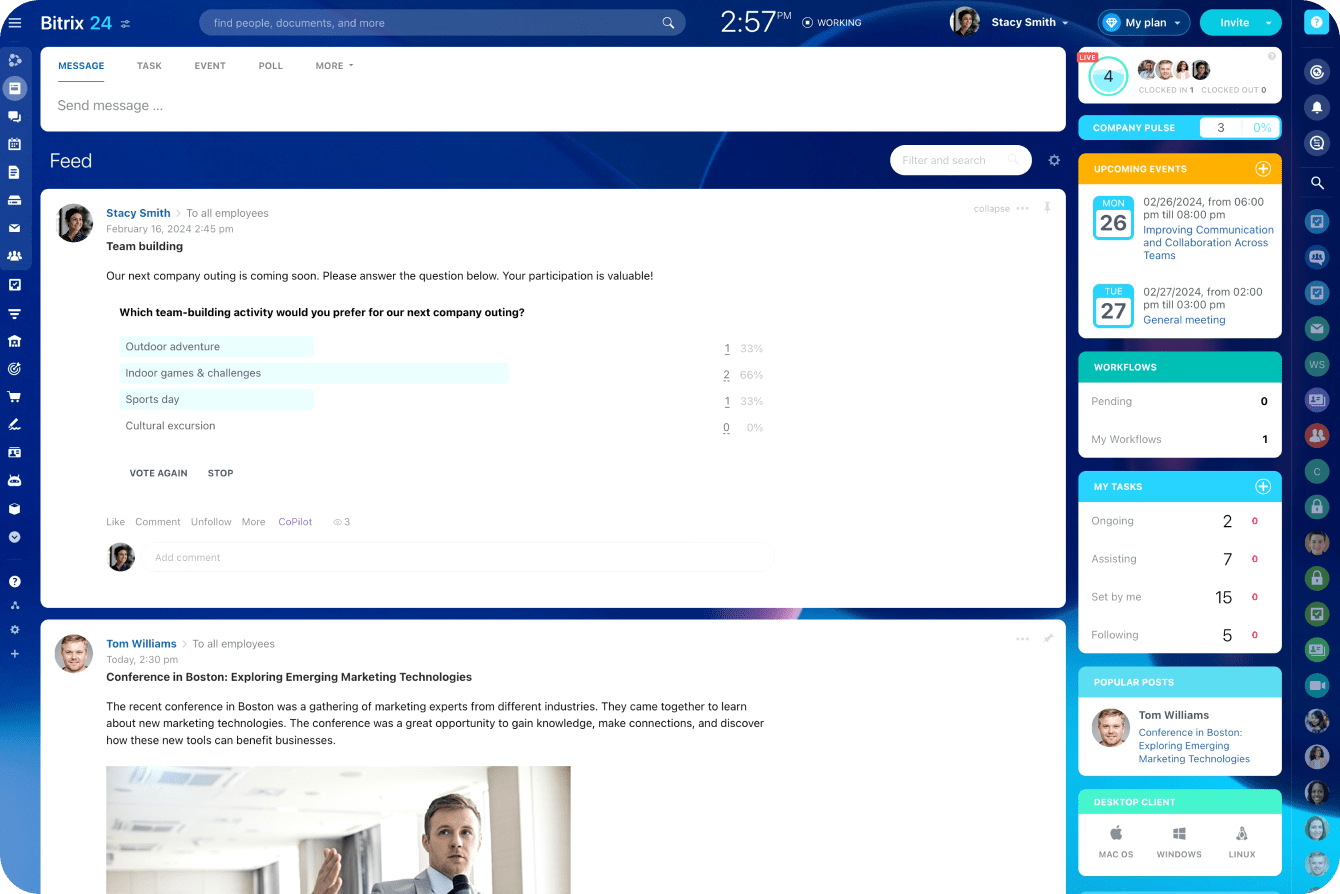
Task: Open the General meeting event link
Action: [1184, 320]
